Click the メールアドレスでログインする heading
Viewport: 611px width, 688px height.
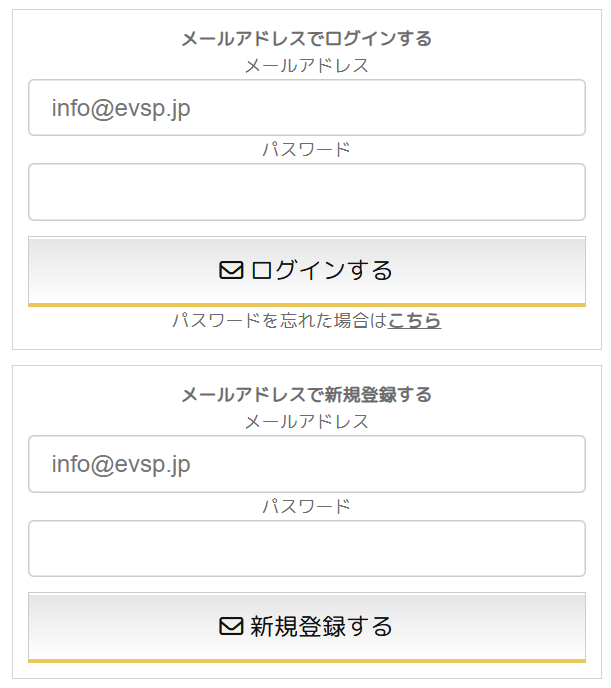306,39
